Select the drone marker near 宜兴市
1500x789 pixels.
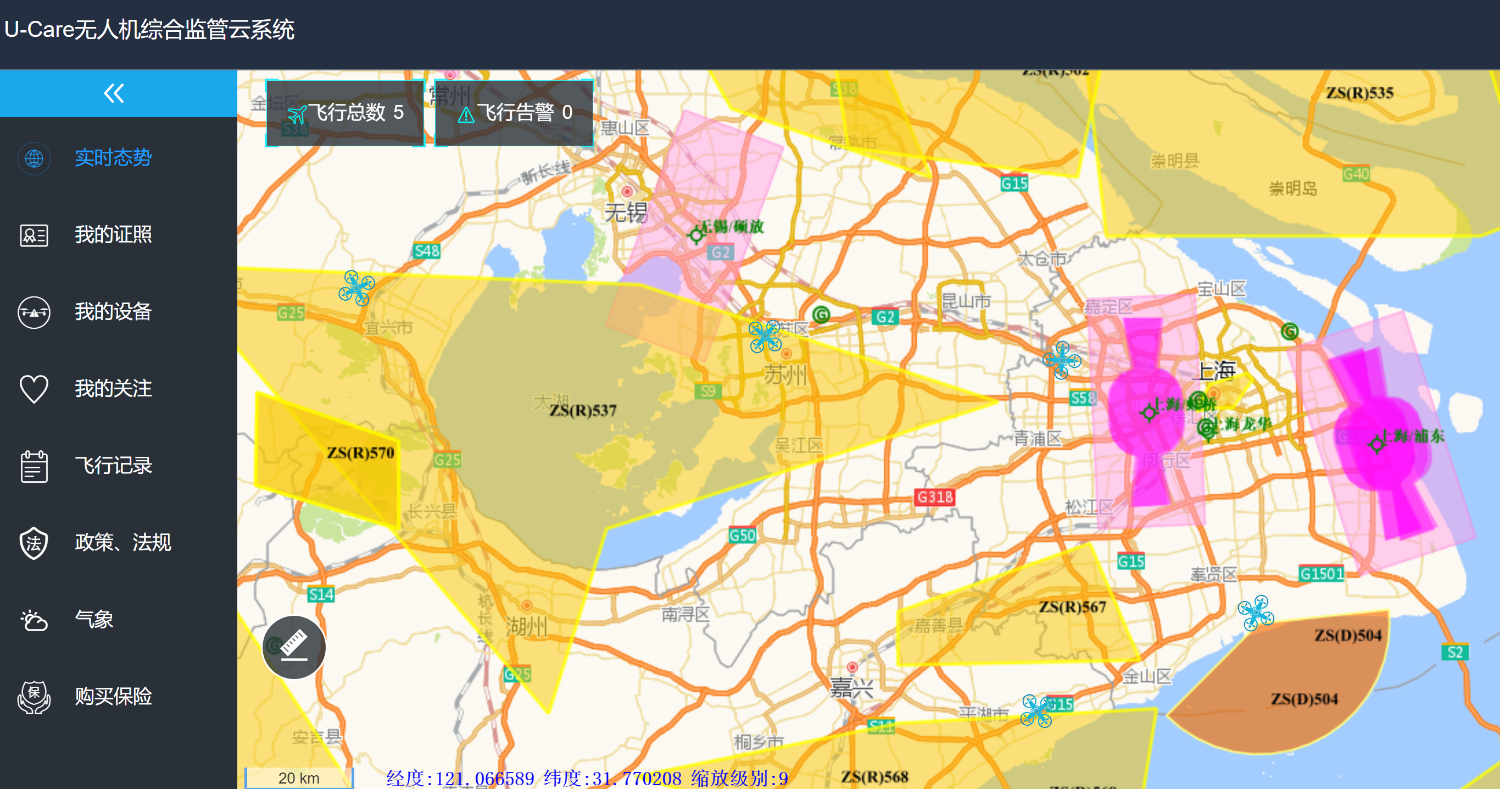tap(356, 288)
